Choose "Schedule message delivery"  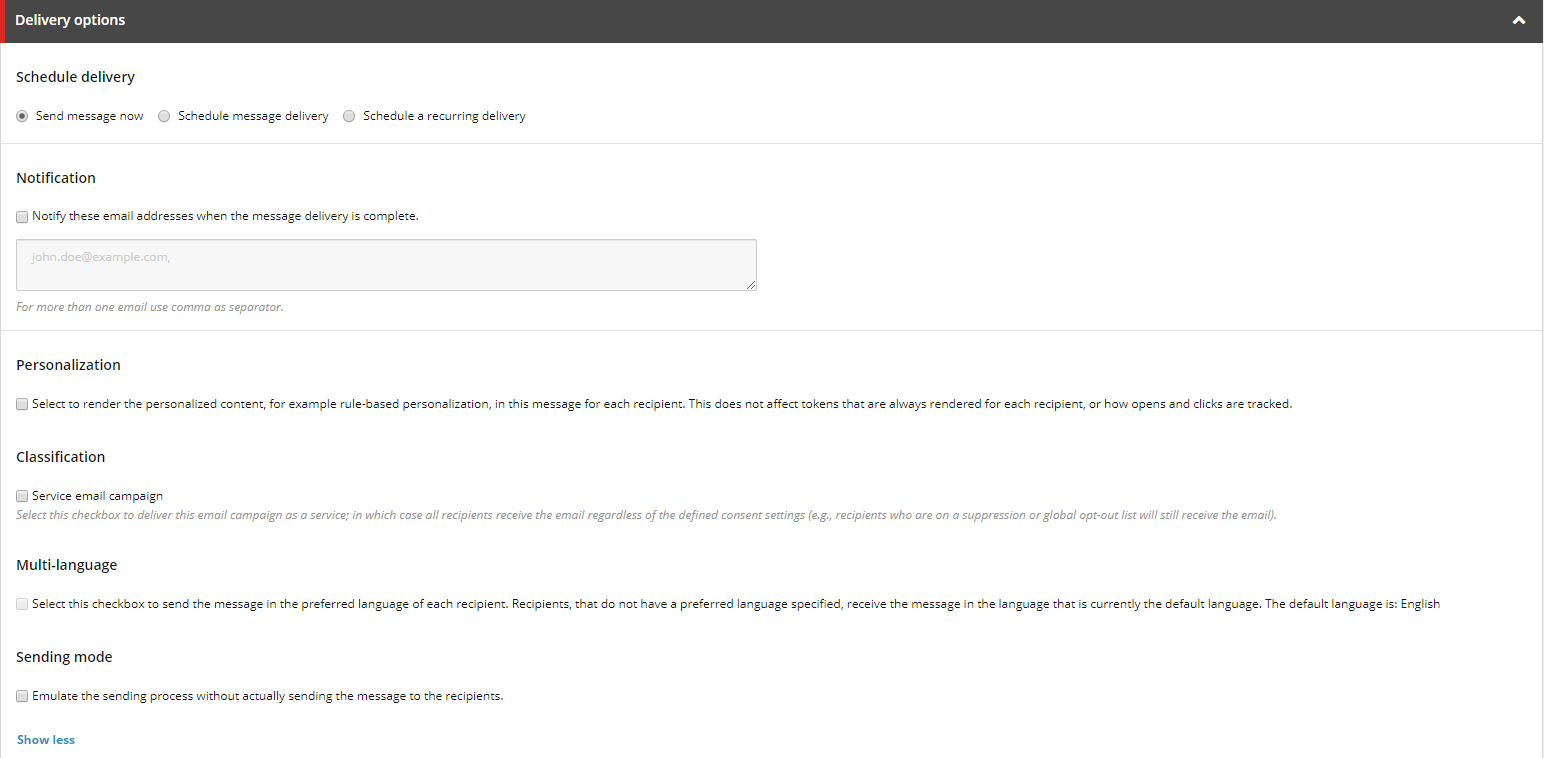click(163, 115)
